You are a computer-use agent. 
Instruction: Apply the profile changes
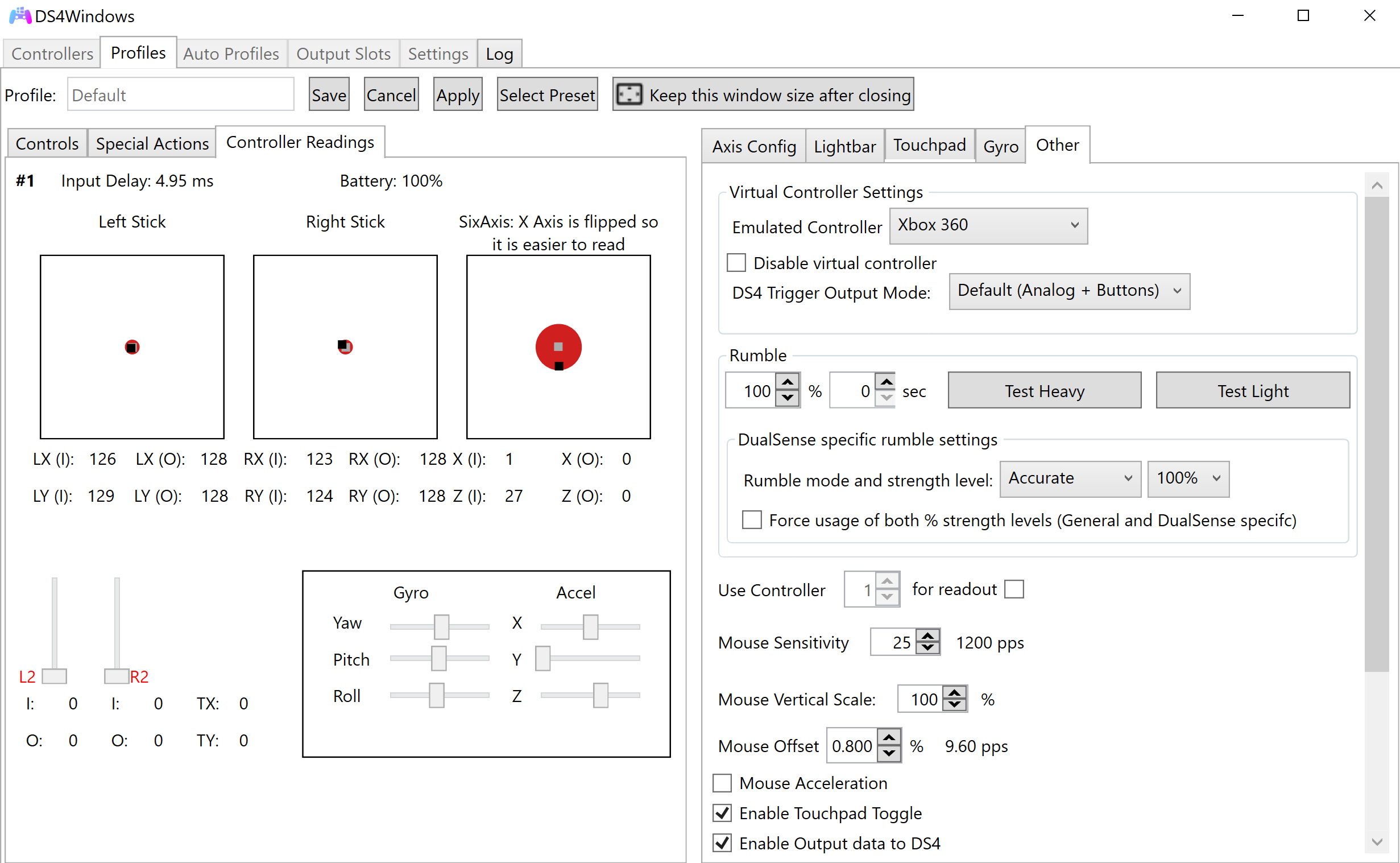pos(458,94)
